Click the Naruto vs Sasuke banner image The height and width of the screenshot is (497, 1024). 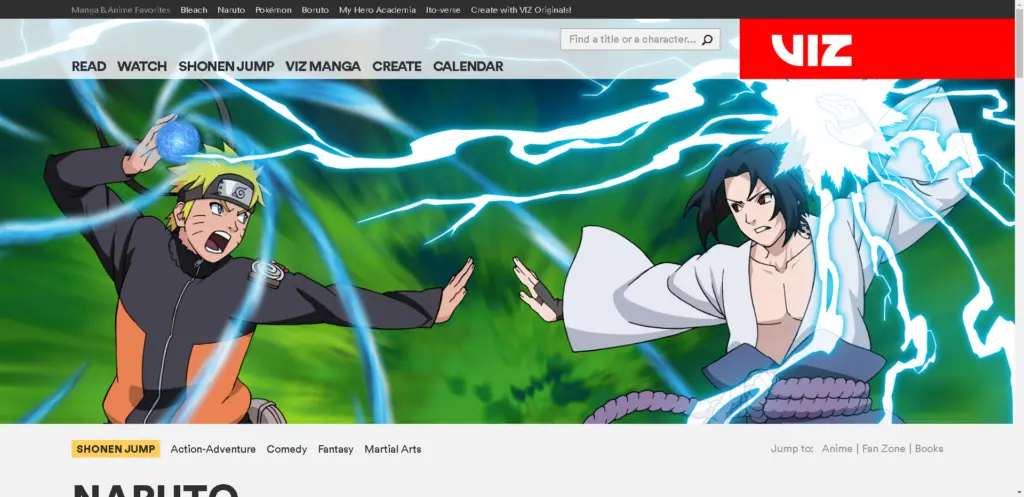(506, 251)
